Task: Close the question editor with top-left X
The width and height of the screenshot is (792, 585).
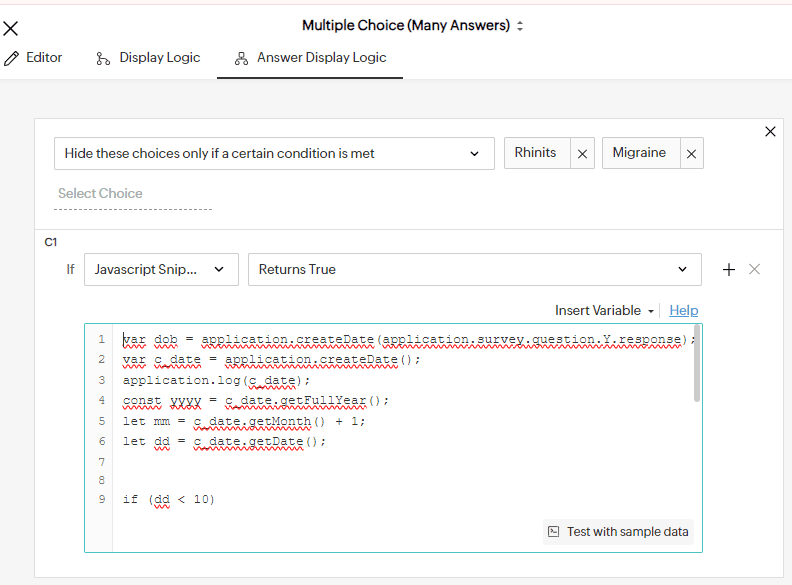Action: 11,28
